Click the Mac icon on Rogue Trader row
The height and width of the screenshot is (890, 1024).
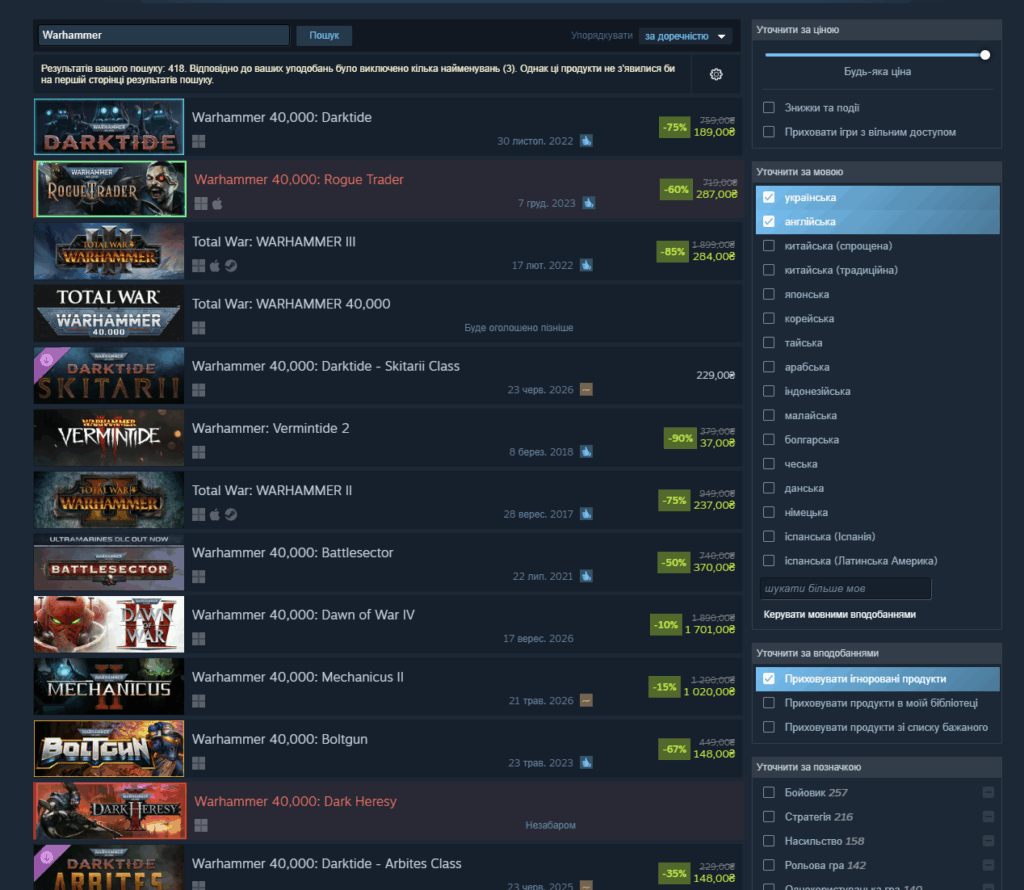[217, 204]
